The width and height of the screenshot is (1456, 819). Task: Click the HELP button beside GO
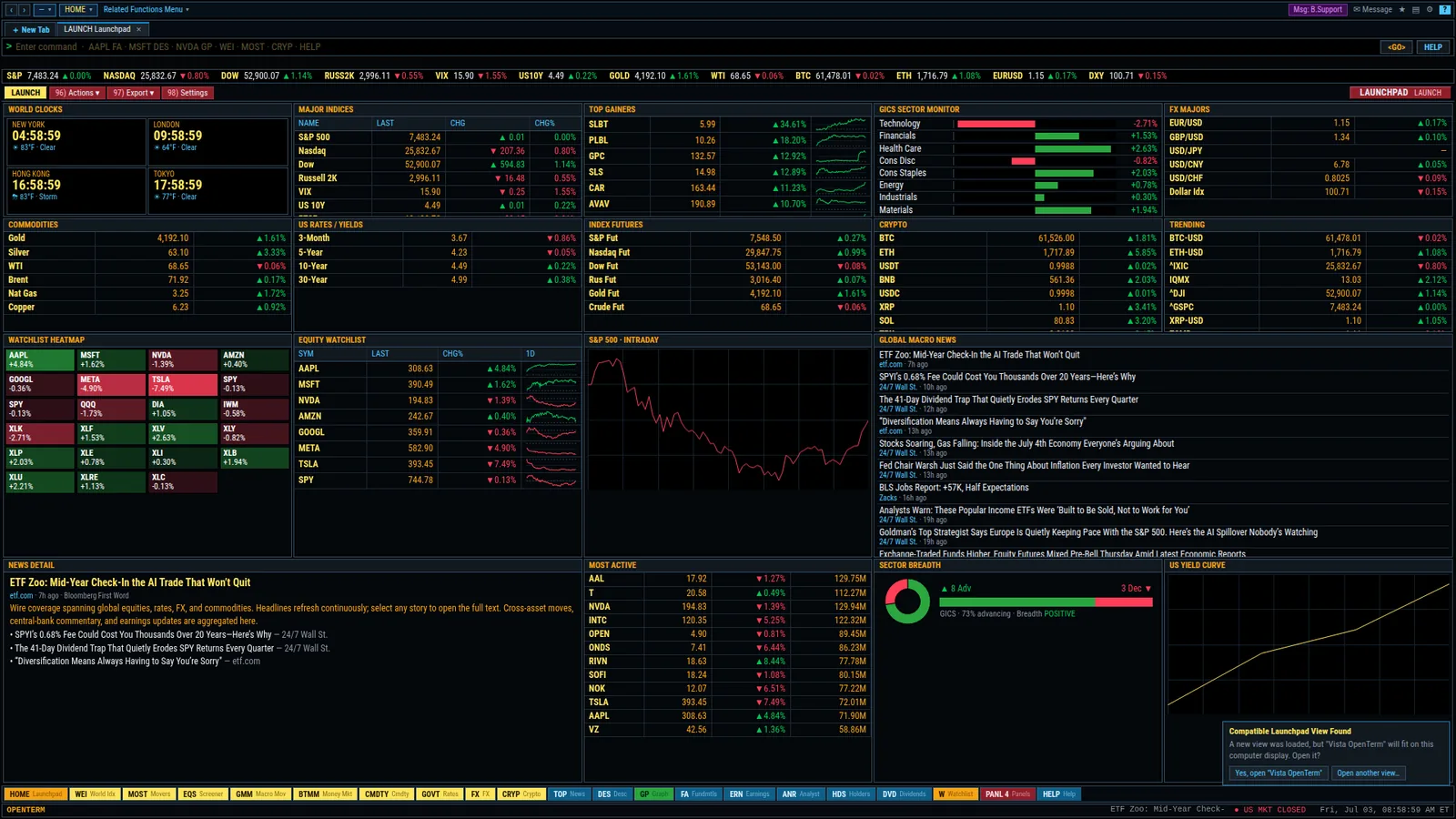pyautogui.click(x=1433, y=47)
